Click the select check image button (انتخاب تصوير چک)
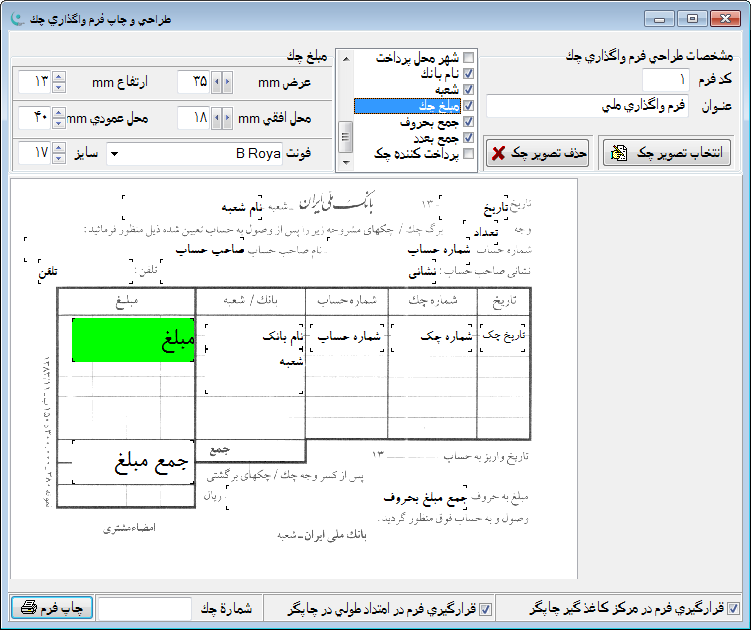751x630 pixels. pos(665,153)
